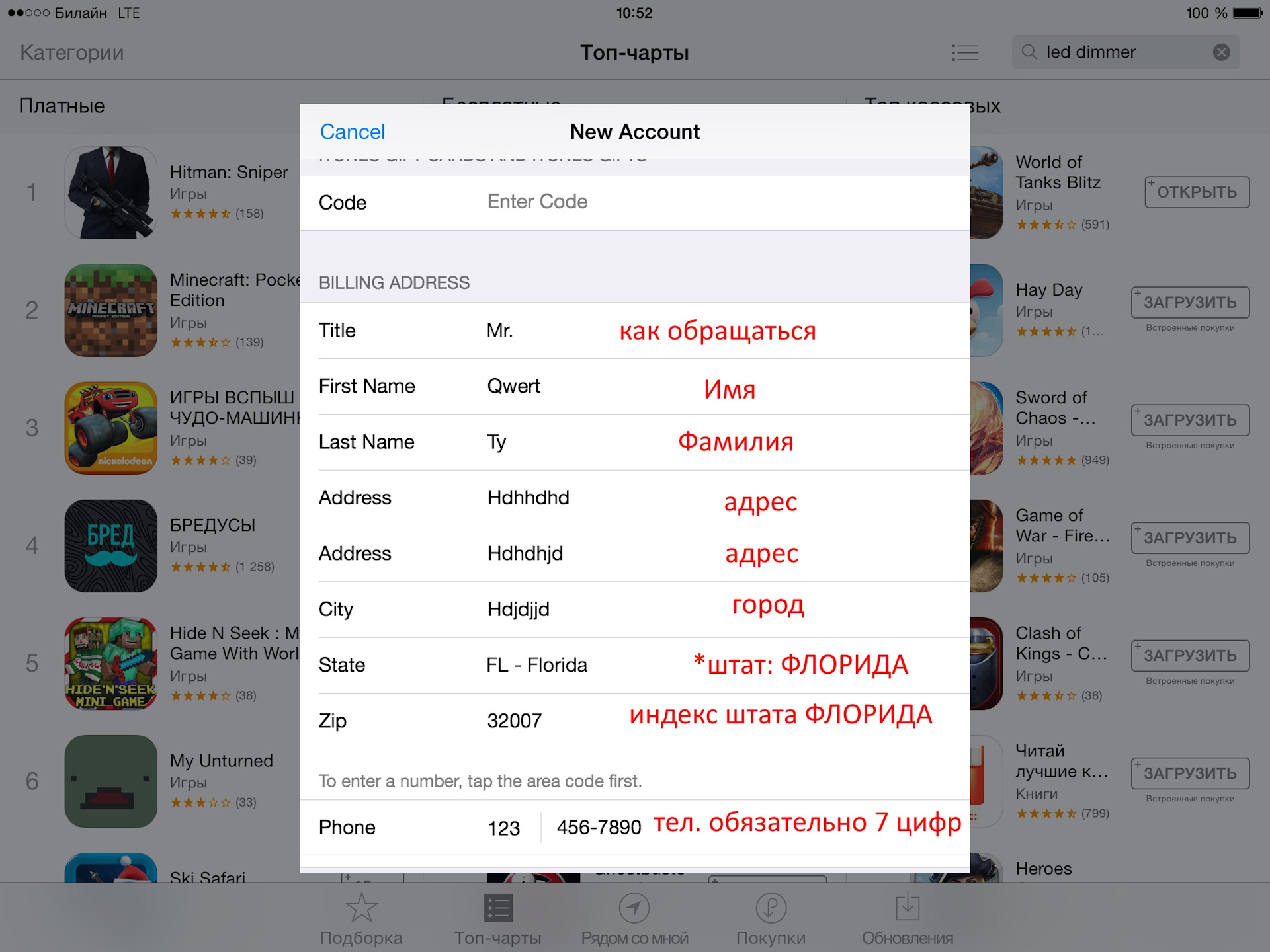Screen dimensions: 1270x952
Task: Open My Unturned app icon
Action: [x=111, y=781]
